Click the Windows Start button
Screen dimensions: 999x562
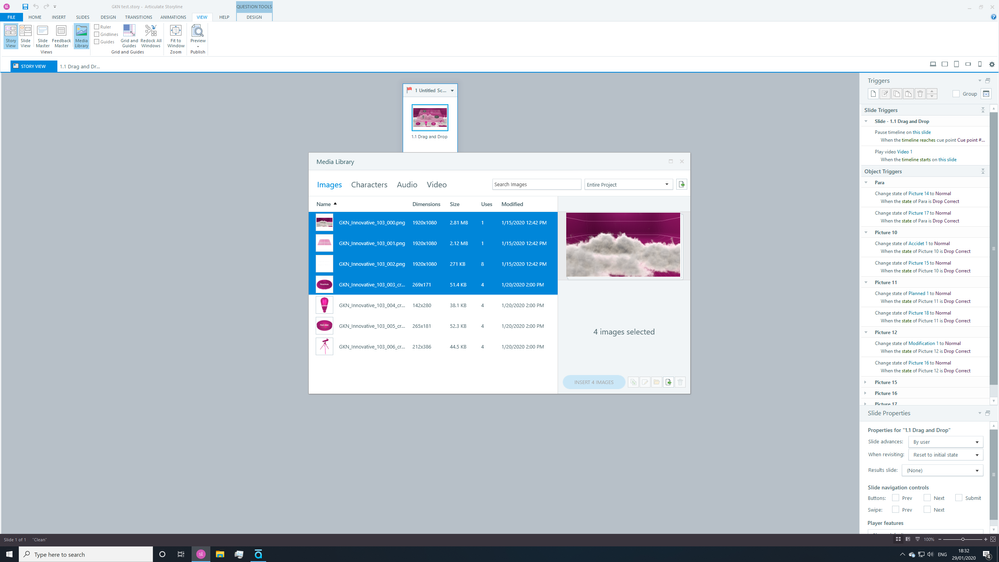(9, 554)
